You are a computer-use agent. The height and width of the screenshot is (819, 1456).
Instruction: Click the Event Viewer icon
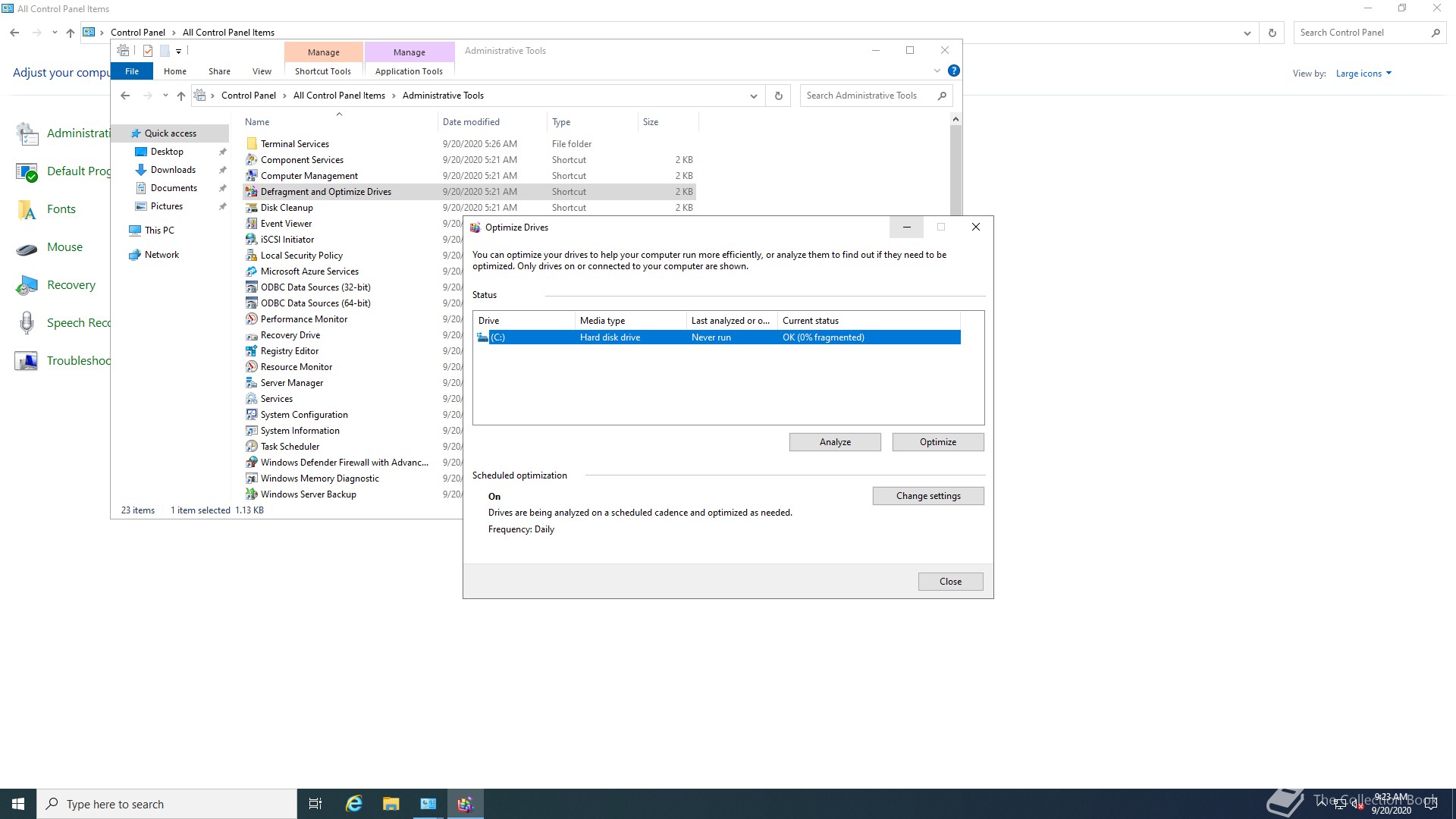252,224
